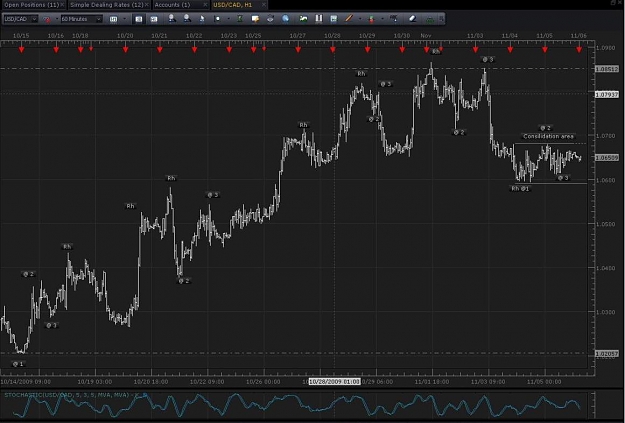Click the 1.08512 price level label
625x423 pixels.
[x=607, y=69]
